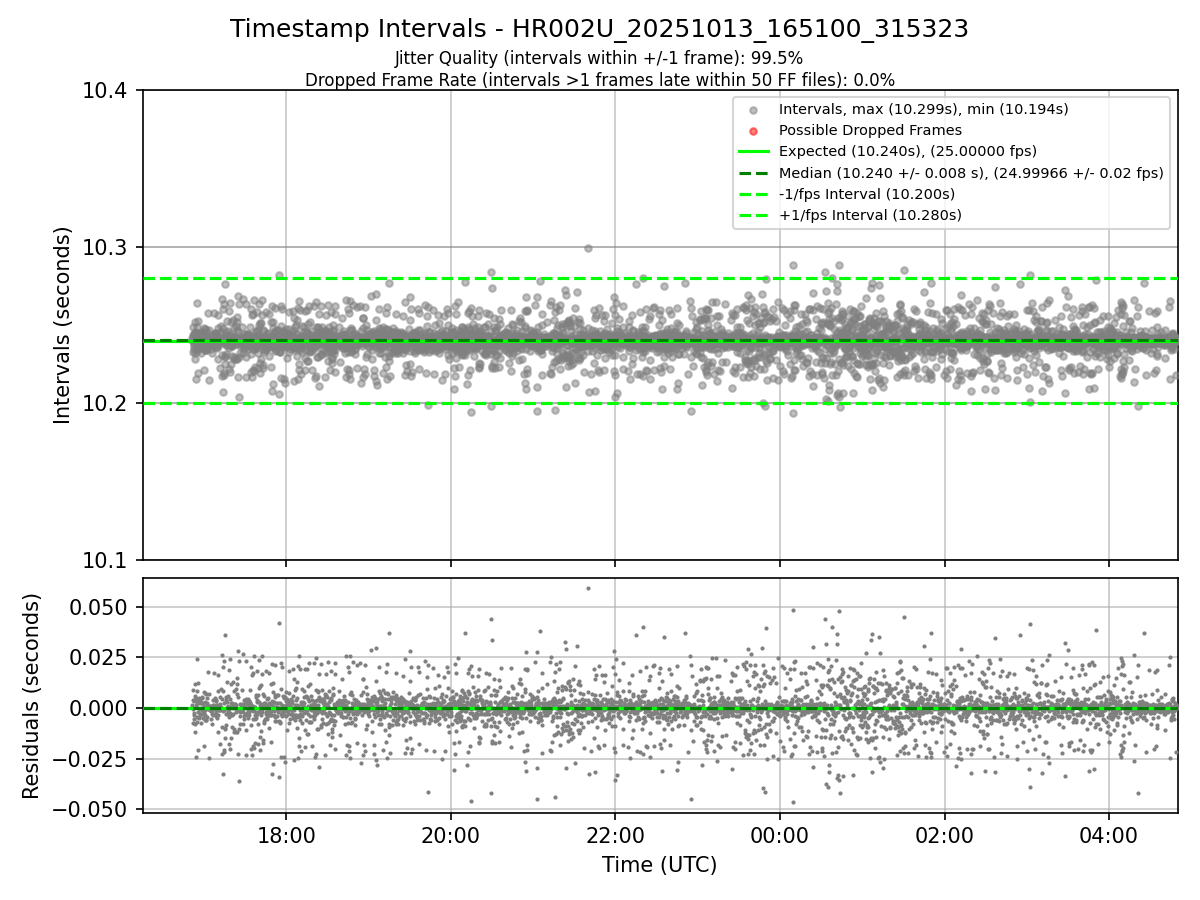Click the highest residual point near 0.06

click(x=588, y=588)
